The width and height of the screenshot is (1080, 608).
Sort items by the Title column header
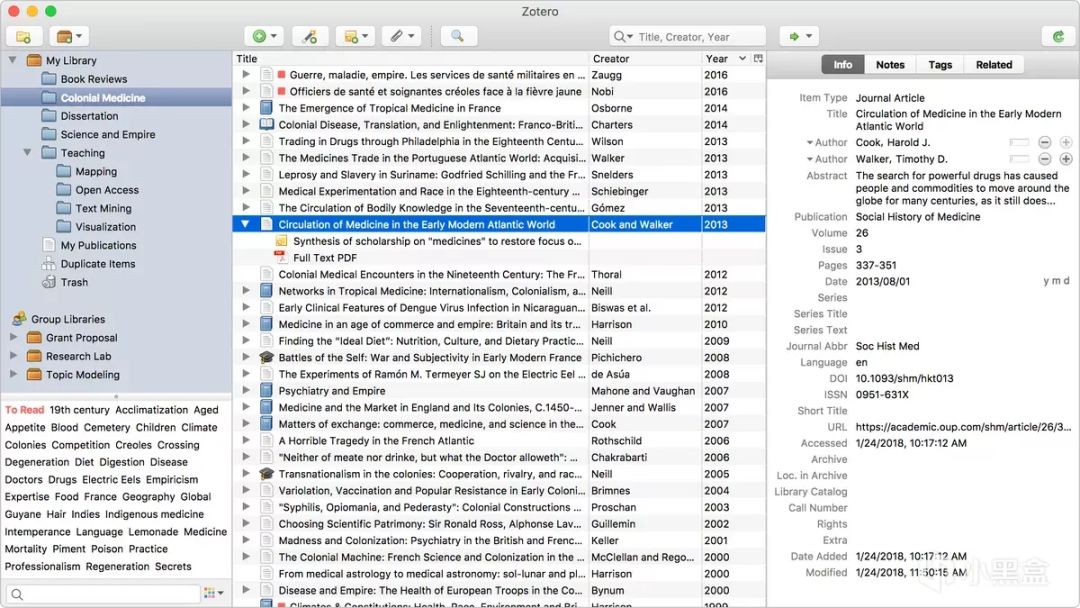[411, 59]
